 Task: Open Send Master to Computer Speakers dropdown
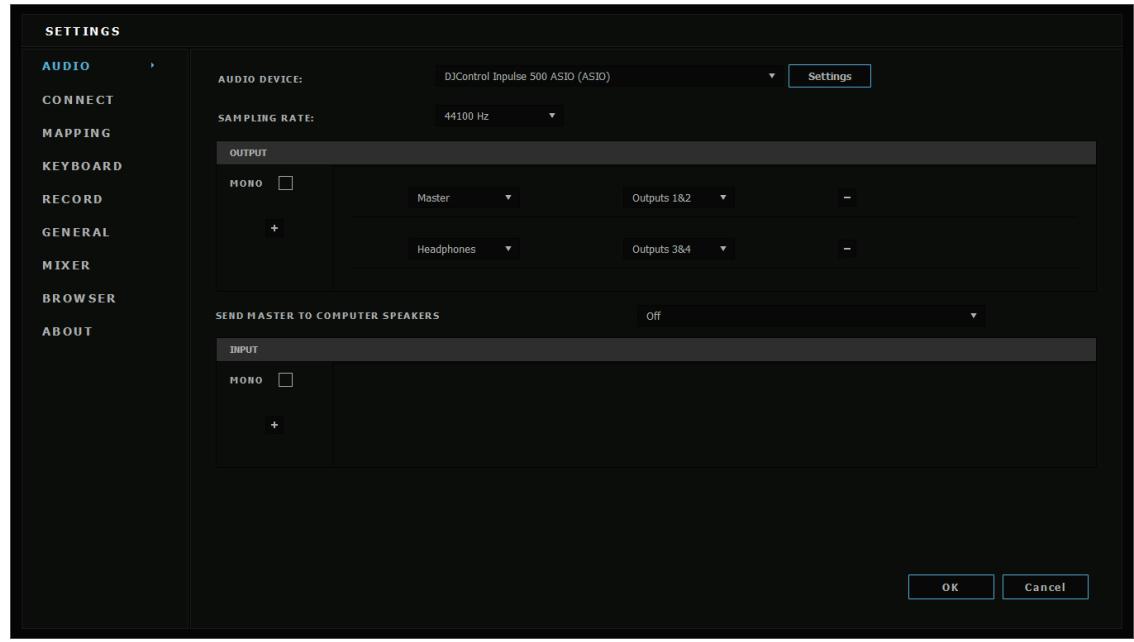pyautogui.click(x=811, y=316)
